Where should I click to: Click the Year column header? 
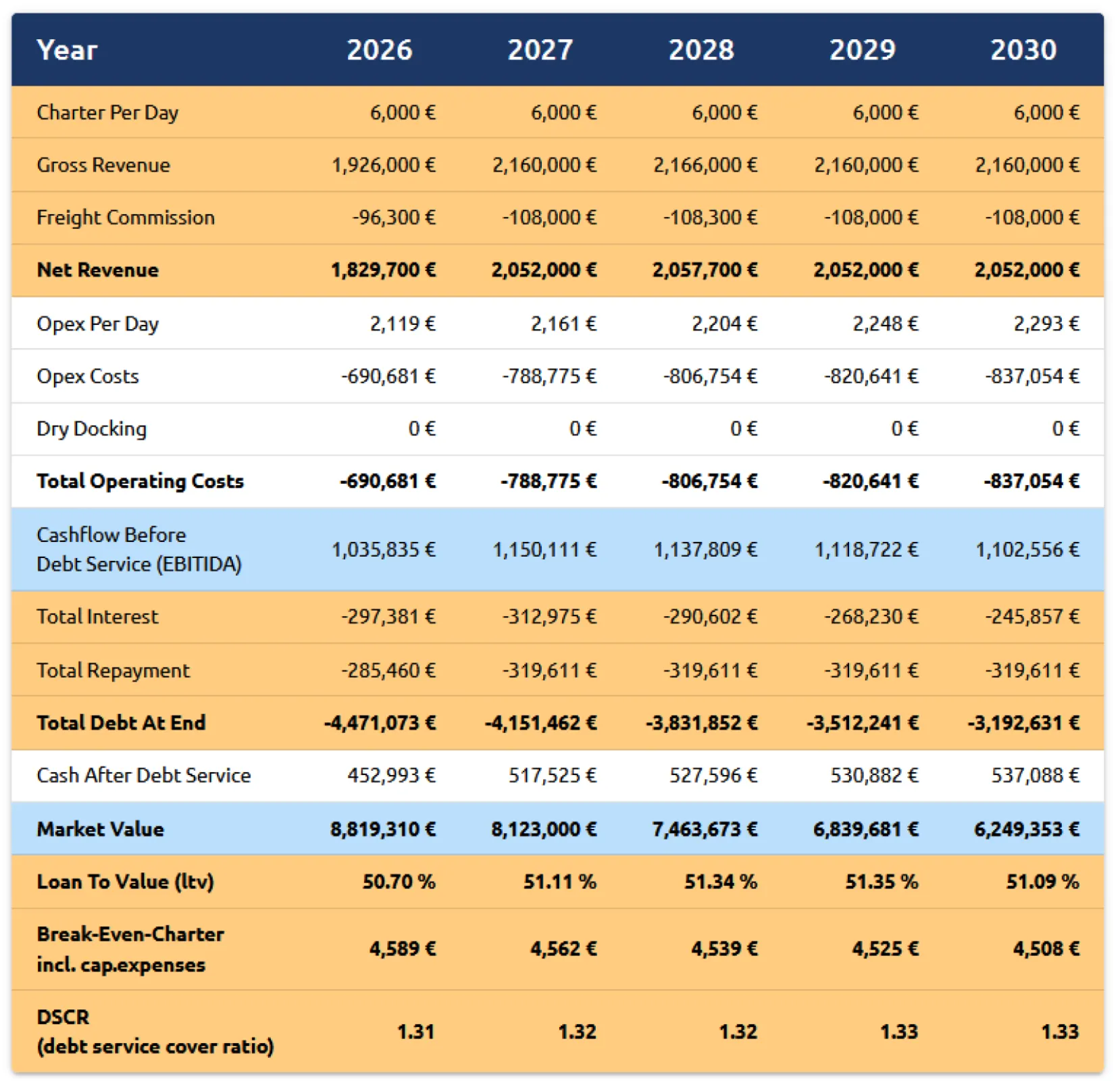pos(67,50)
